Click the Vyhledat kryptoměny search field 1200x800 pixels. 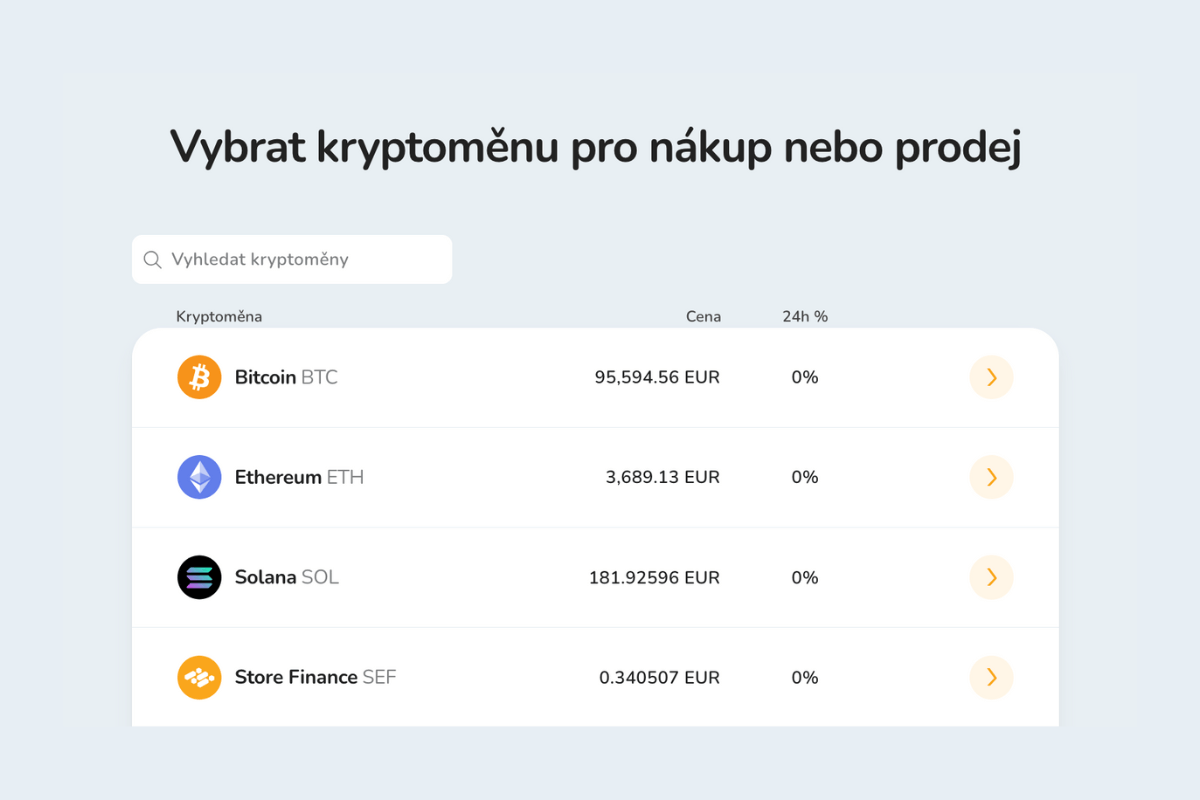pyautogui.click(x=291, y=259)
